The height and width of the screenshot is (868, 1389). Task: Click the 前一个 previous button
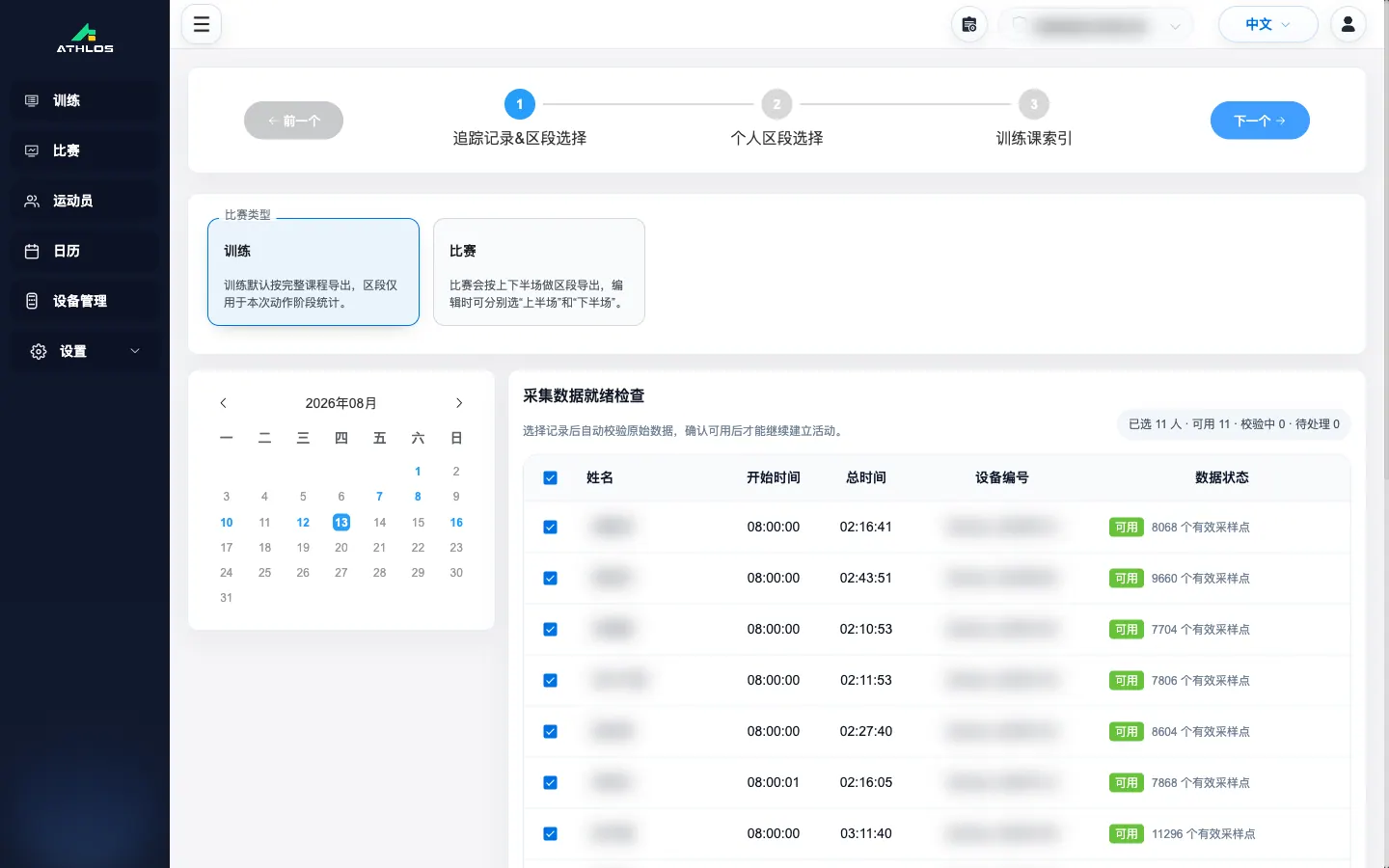(x=293, y=121)
